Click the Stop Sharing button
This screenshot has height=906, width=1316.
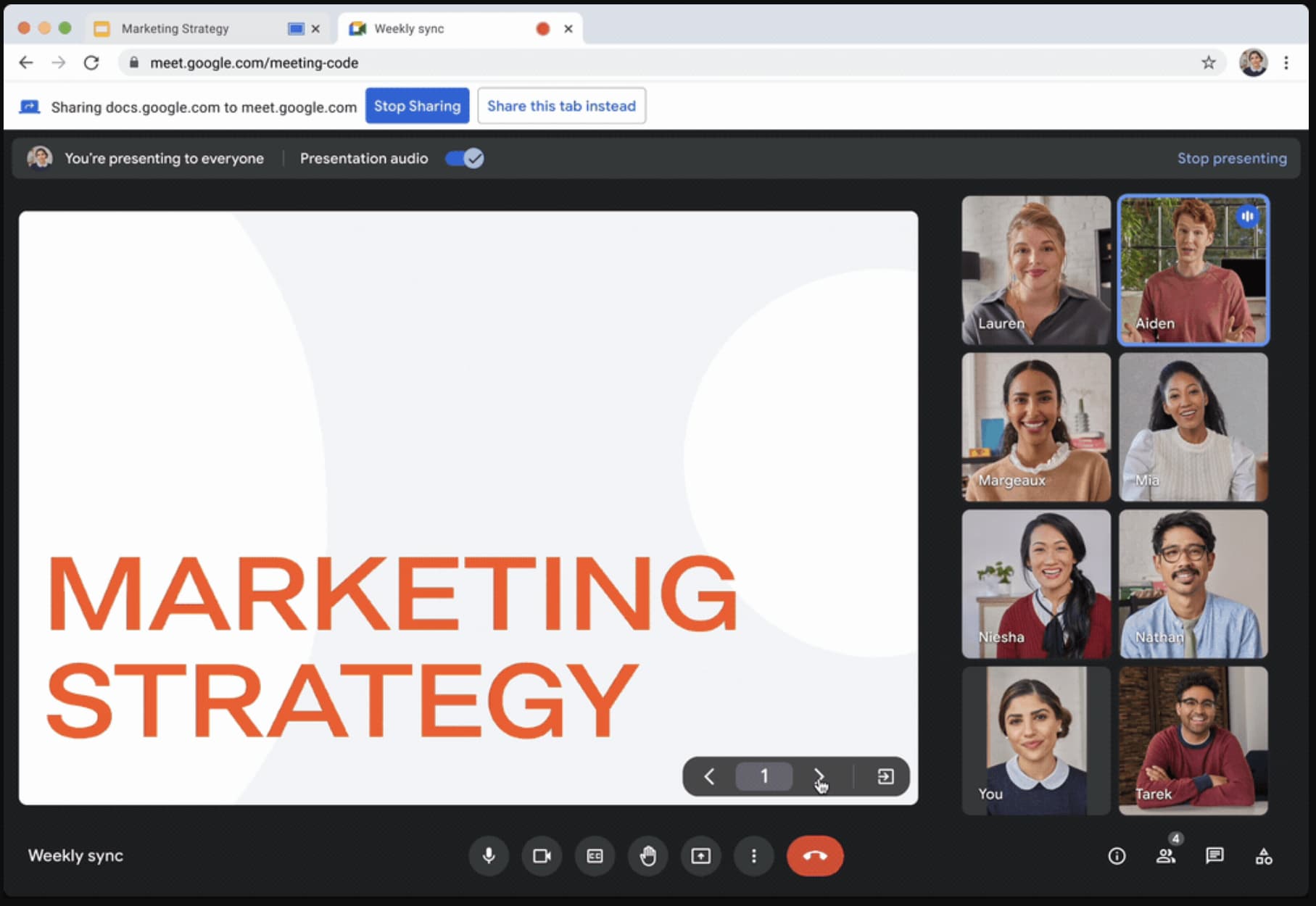pyautogui.click(x=417, y=106)
